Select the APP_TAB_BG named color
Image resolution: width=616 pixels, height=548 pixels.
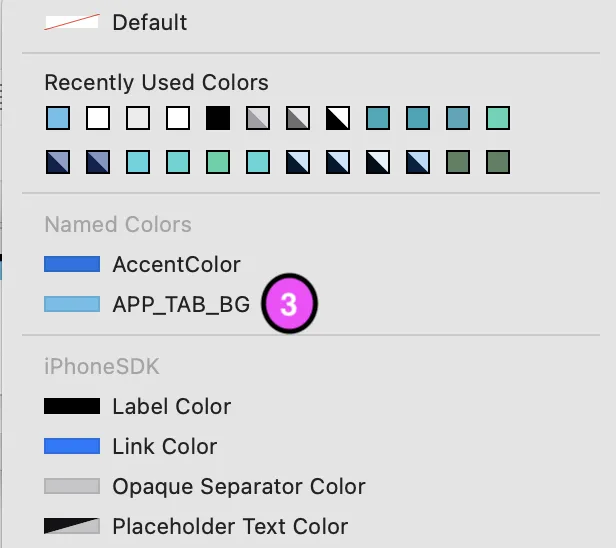181,304
